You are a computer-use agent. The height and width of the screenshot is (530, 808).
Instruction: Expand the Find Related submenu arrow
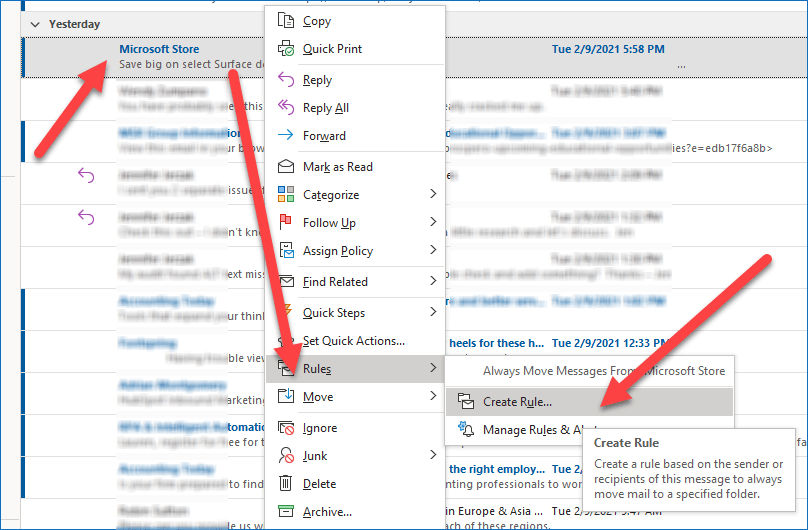tap(433, 281)
